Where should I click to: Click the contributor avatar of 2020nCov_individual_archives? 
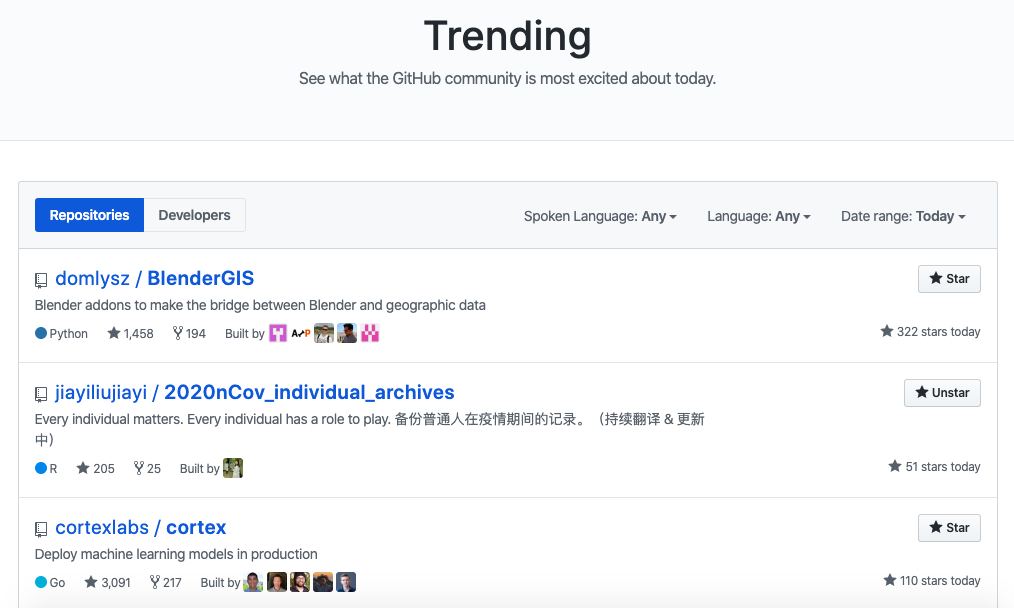pyautogui.click(x=233, y=468)
